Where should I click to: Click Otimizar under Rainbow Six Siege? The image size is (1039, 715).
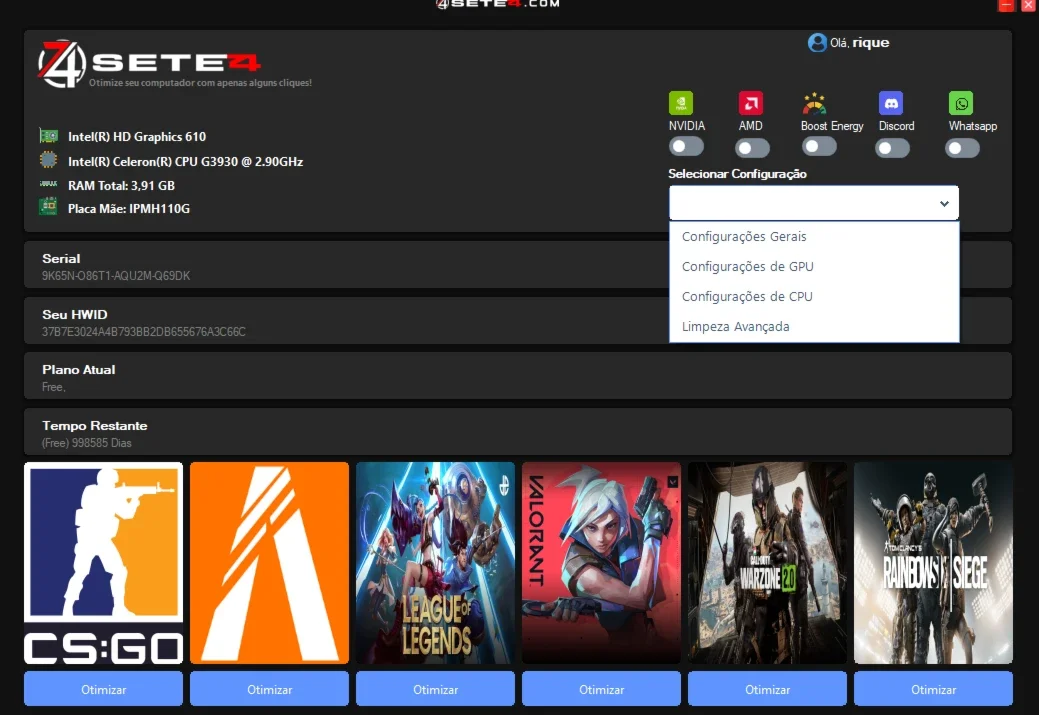[x=933, y=689]
